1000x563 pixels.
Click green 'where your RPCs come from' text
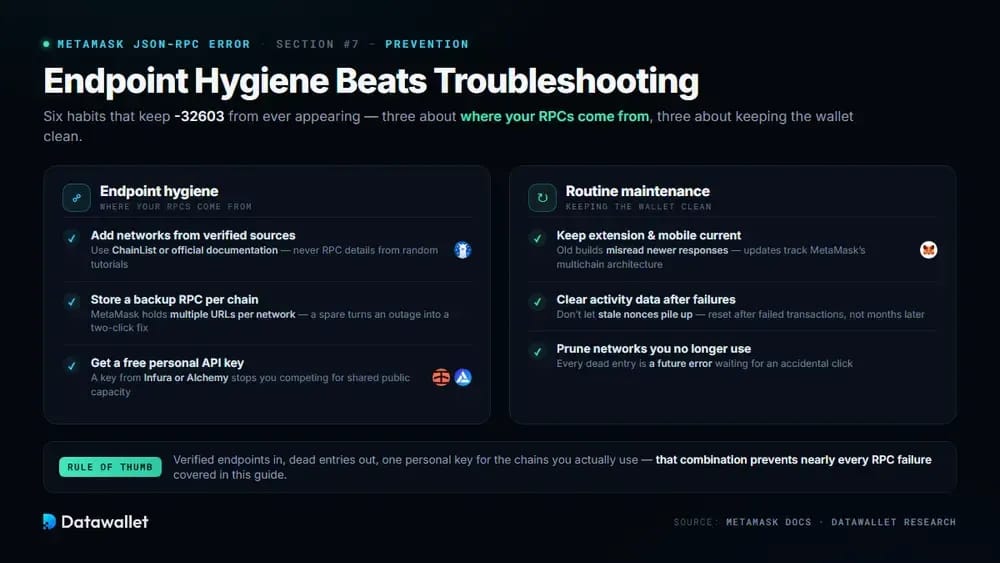[x=555, y=117]
